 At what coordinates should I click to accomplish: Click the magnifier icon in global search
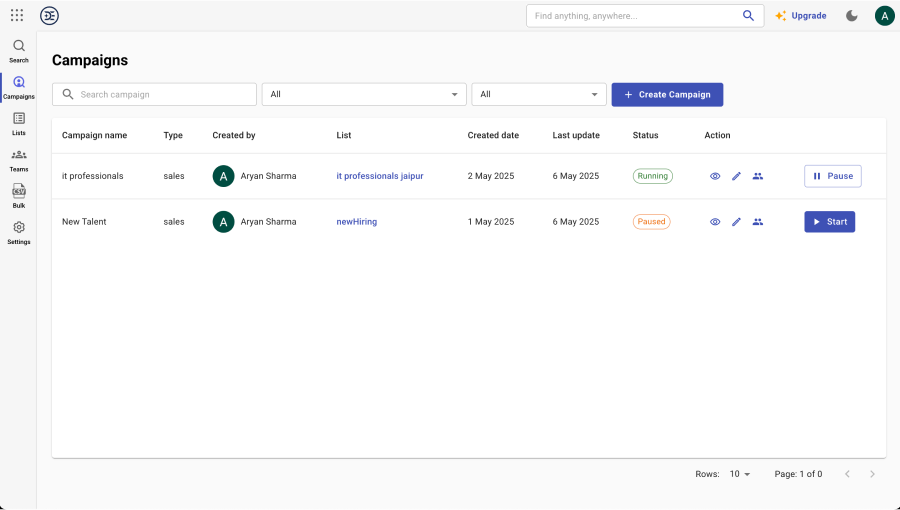point(748,15)
